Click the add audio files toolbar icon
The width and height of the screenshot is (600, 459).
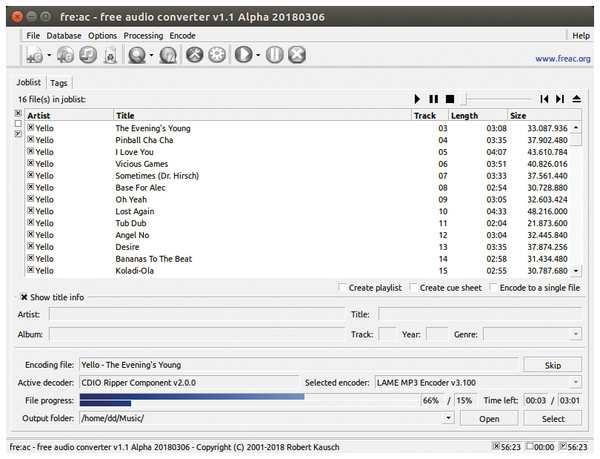pos(34,55)
